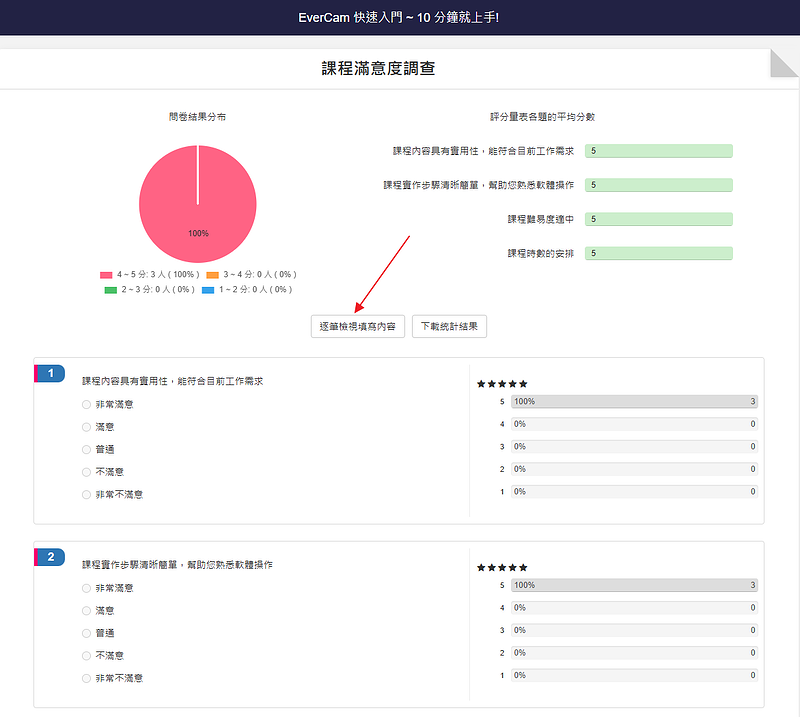Click the five-star rating in question 1

502,384
